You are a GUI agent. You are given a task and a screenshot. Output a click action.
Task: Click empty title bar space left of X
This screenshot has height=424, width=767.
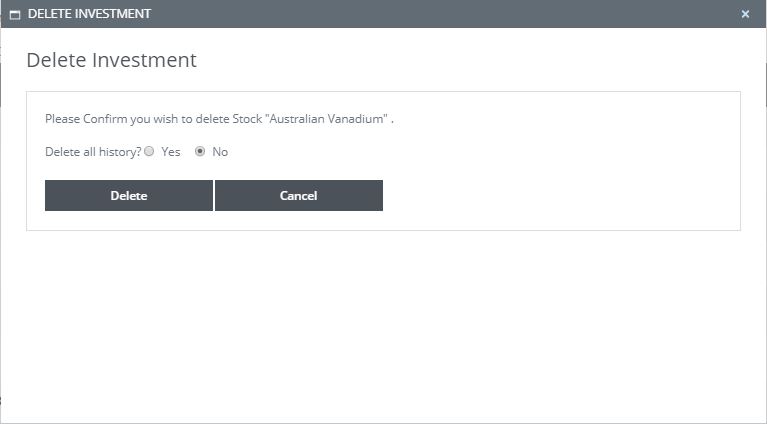pyautogui.click(x=500, y=14)
